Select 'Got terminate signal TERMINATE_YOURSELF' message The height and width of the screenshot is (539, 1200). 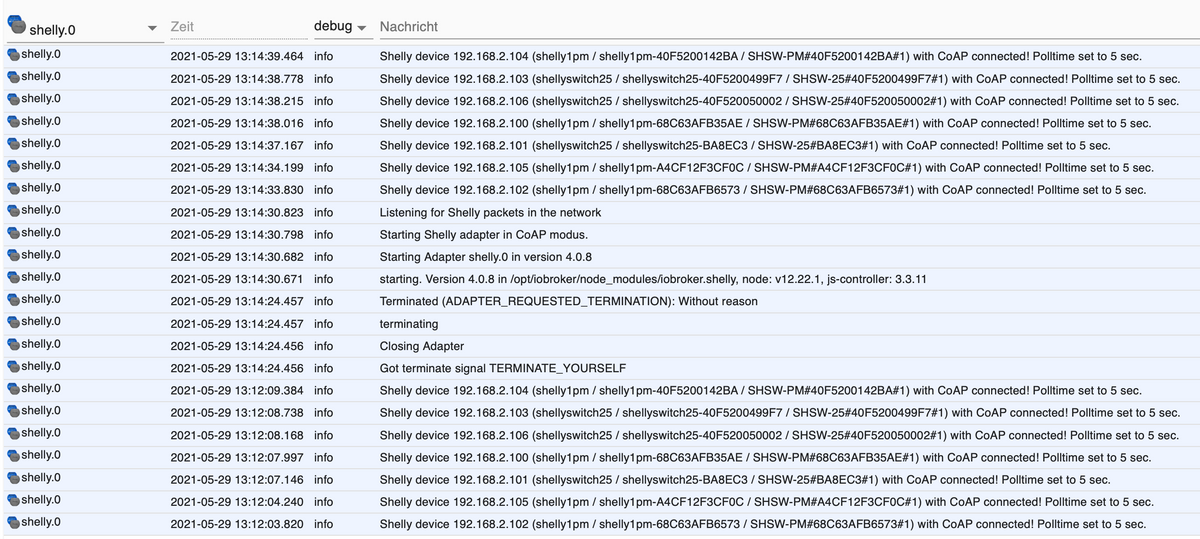click(x=502, y=368)
